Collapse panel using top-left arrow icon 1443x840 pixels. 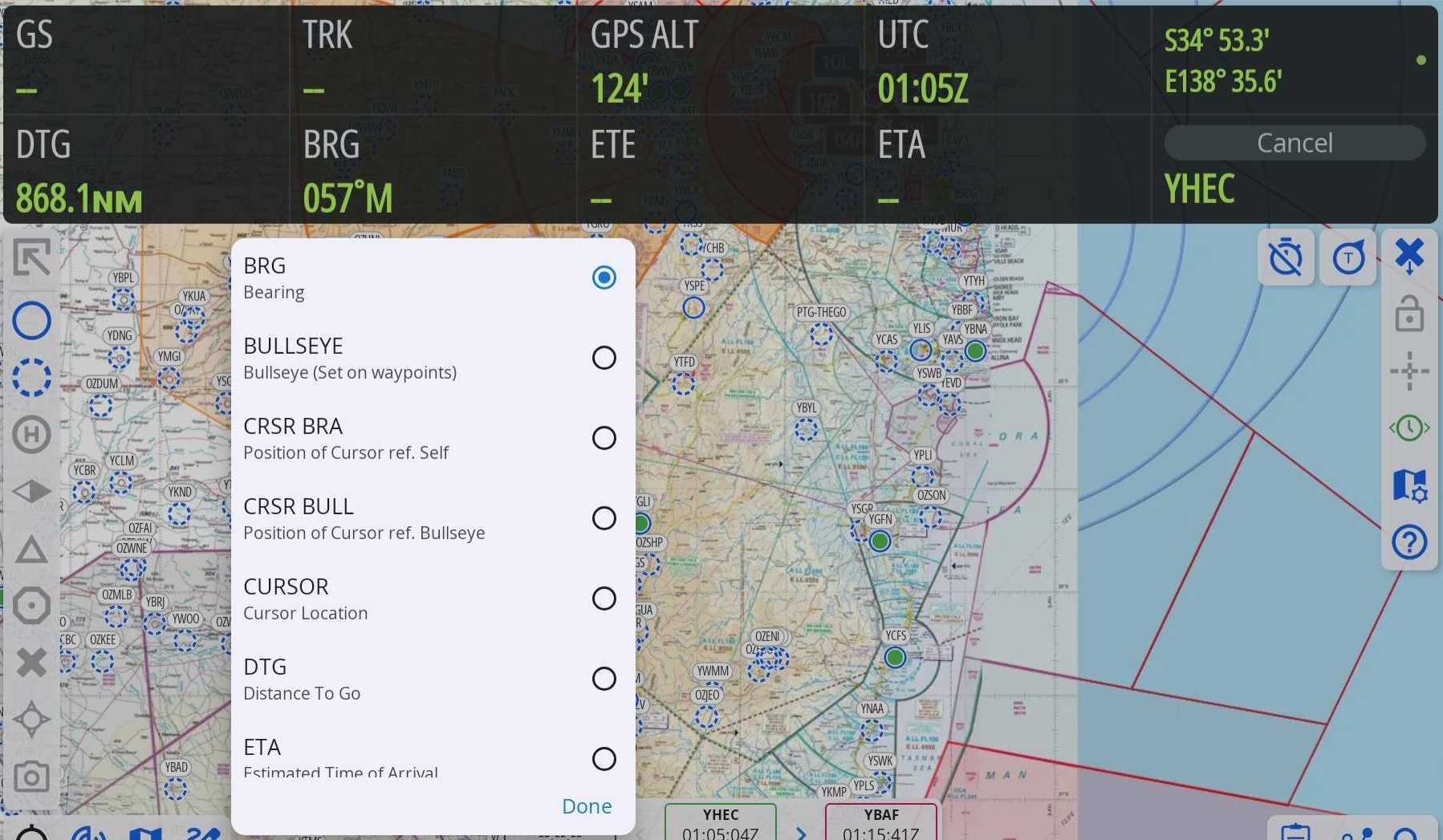(x=31, y=258)
